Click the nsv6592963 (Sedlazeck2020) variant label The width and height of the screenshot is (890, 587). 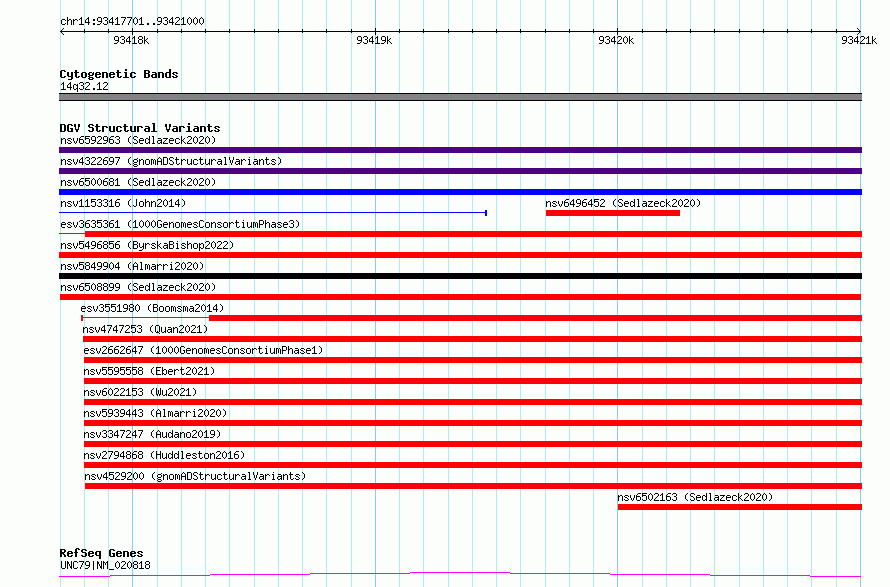pyautogui.click(x=138, y=140)
